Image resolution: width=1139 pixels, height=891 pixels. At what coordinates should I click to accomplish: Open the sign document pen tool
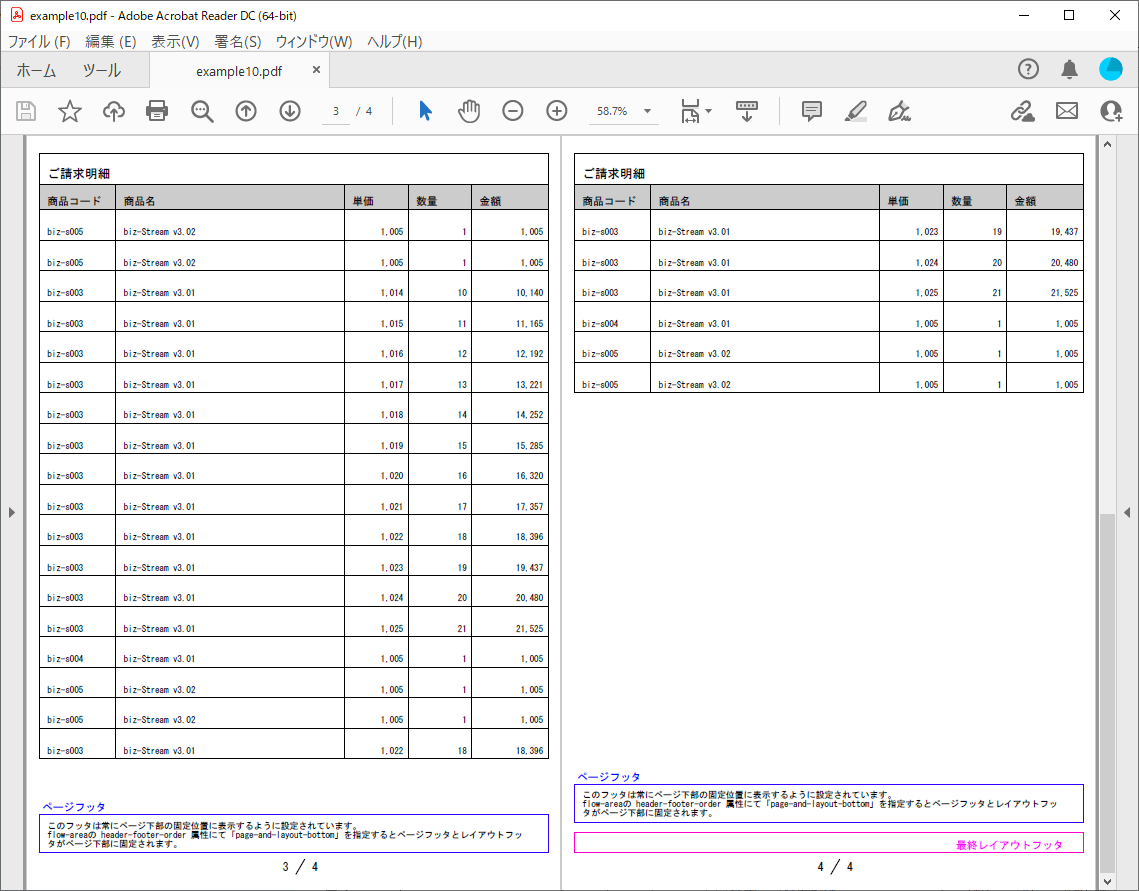pyautogui.click(x=899, y=111)
